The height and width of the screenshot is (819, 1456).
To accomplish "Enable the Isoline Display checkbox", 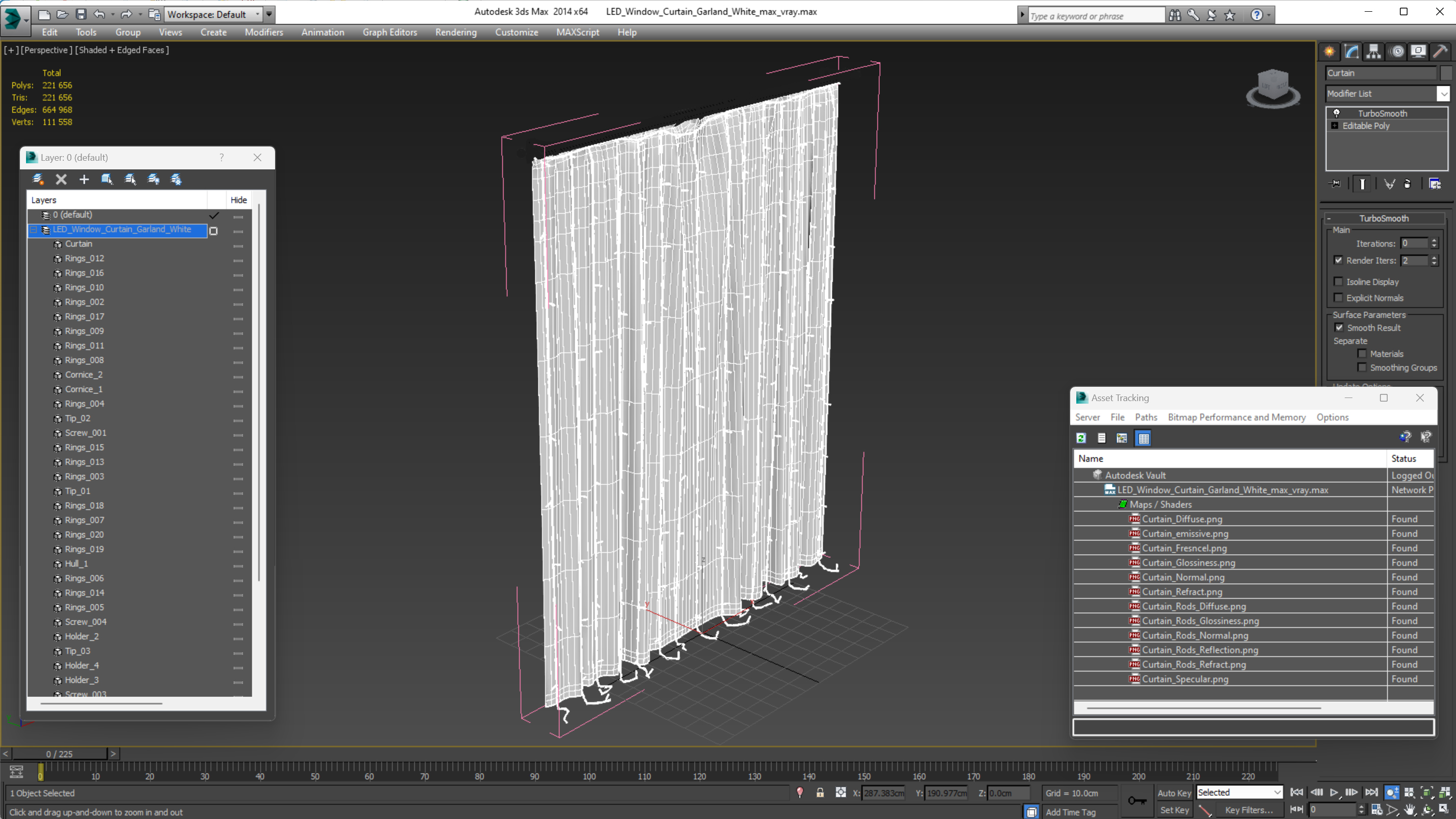I will pos(1338,282).
